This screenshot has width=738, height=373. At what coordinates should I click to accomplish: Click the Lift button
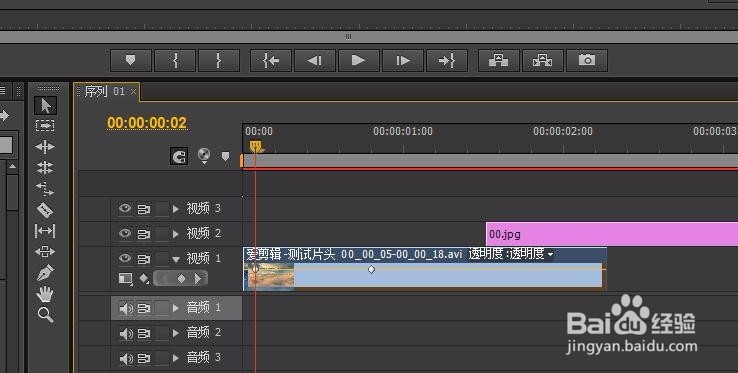[499, 60]
